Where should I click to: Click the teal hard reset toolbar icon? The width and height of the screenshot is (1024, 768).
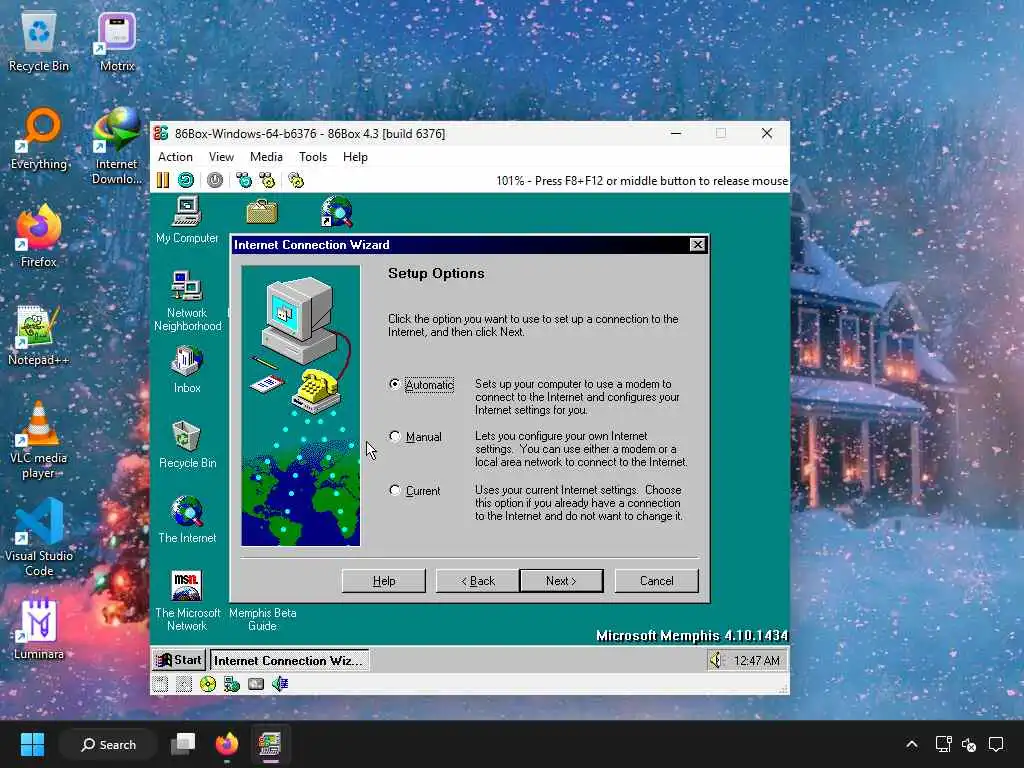tap(186, 180)
